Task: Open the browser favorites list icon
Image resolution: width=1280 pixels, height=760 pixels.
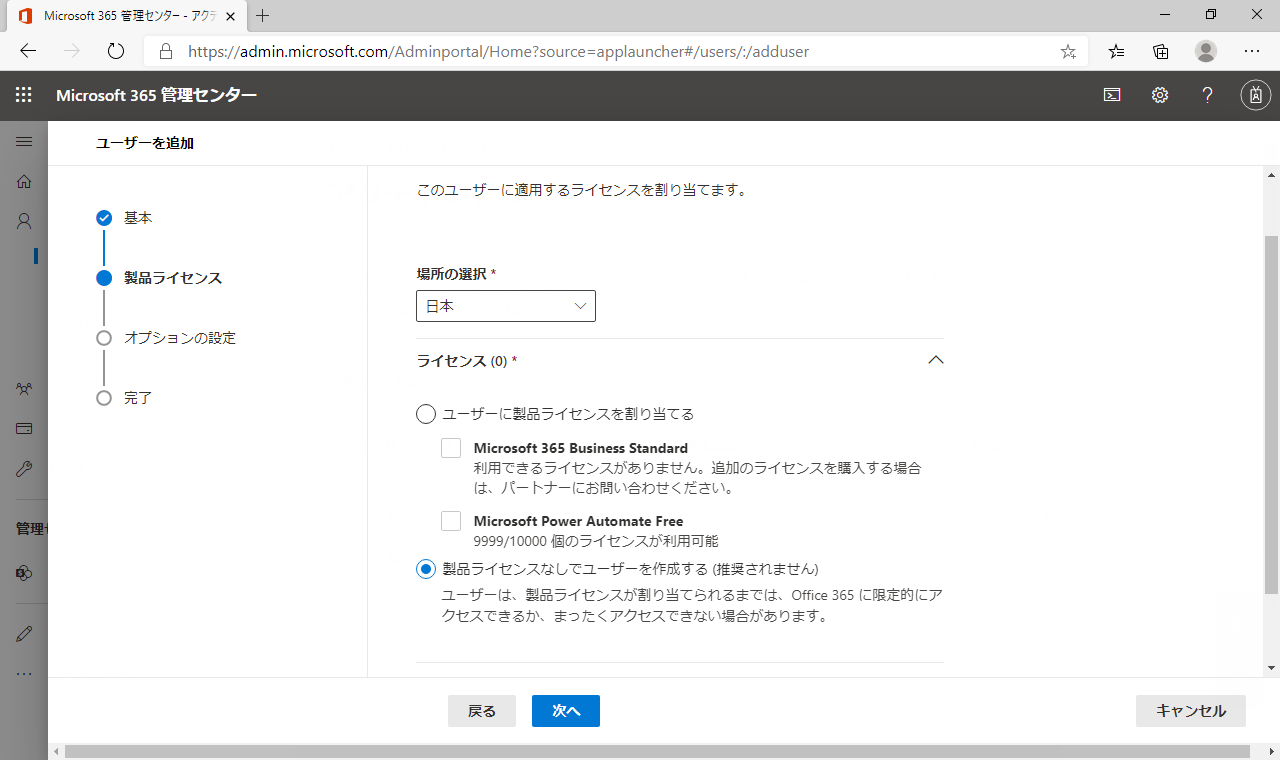Action: pos(1117,51)
